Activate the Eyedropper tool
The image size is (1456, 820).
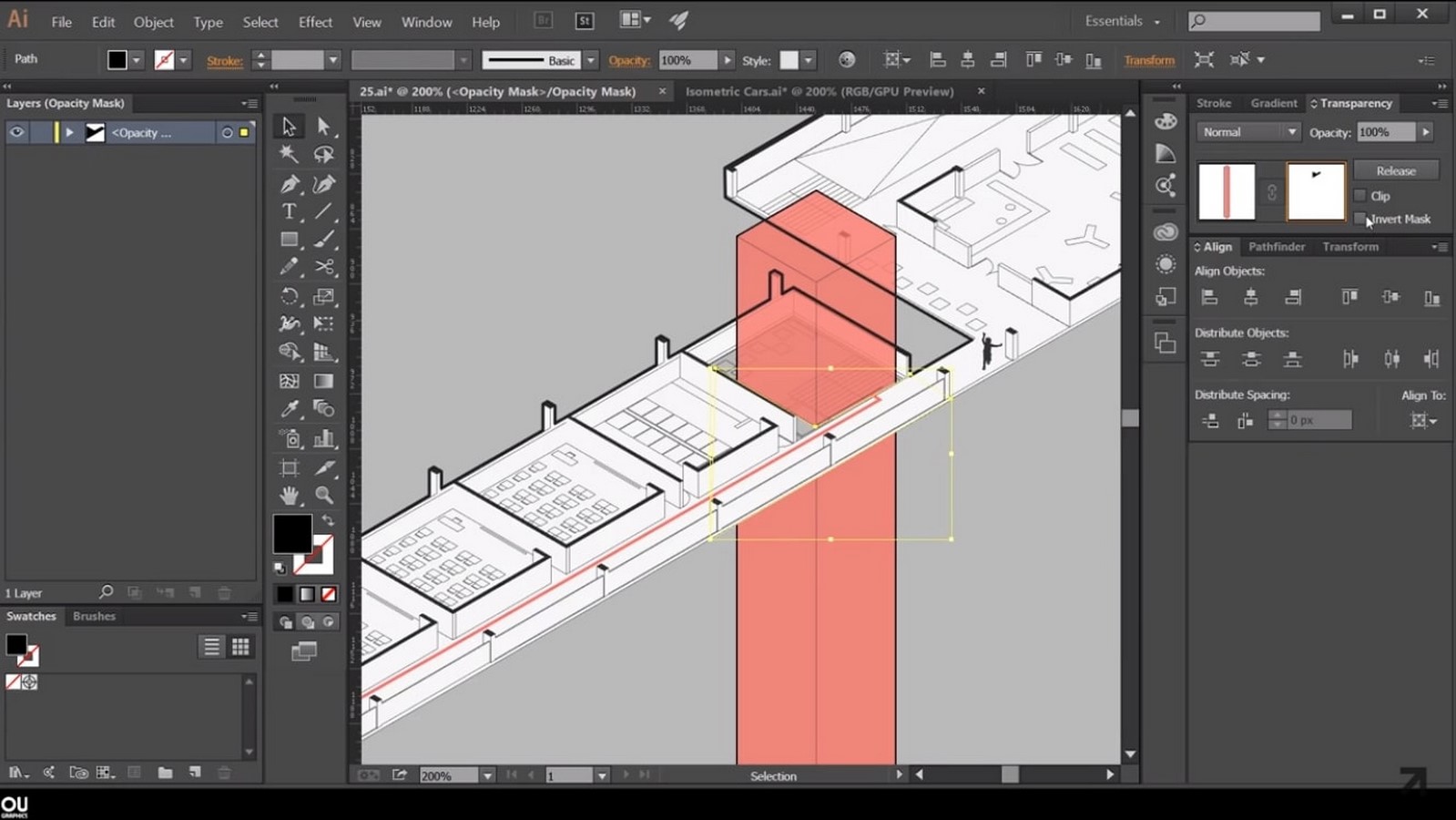(290, 409)
